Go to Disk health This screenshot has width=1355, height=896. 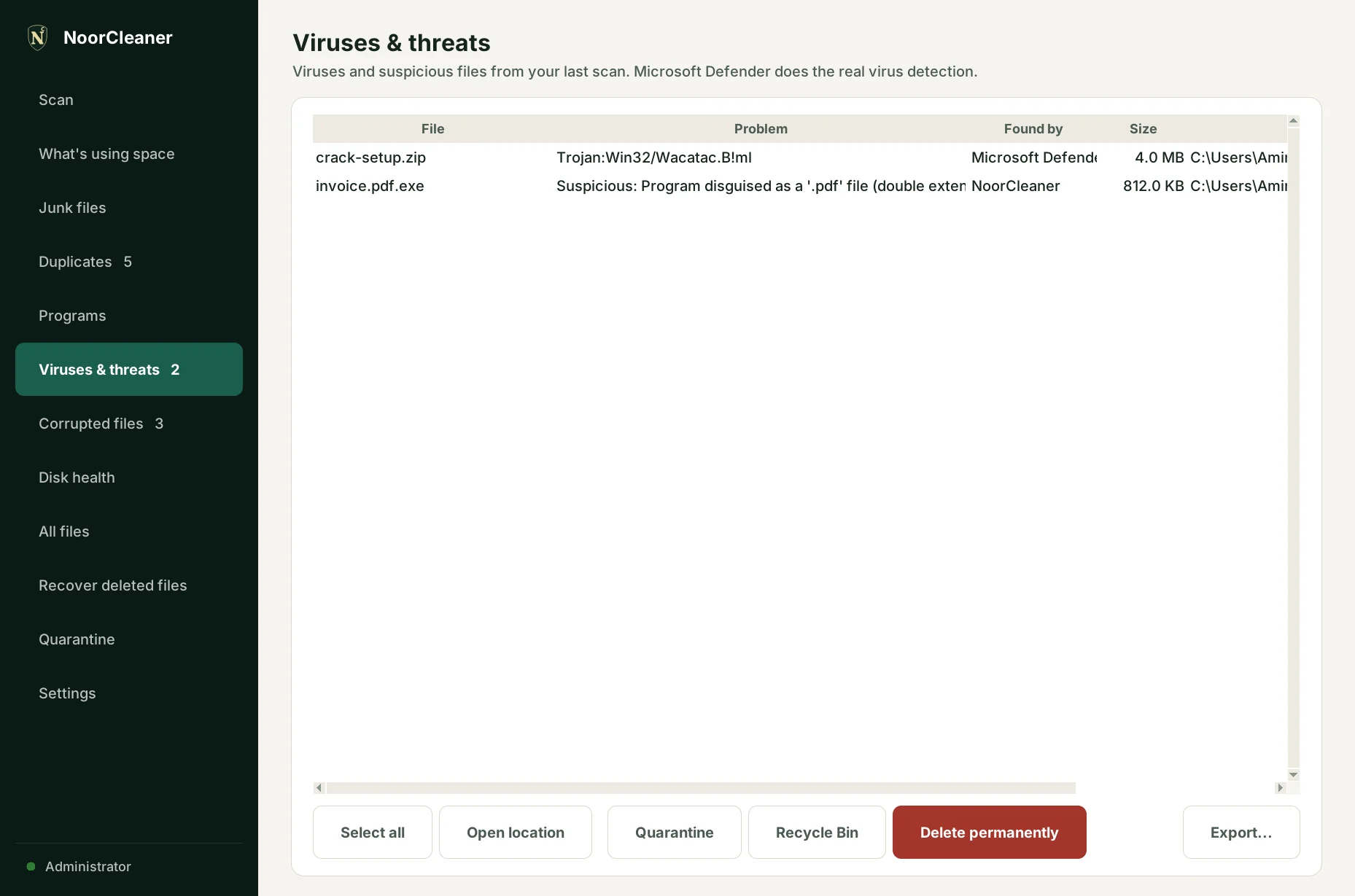pyautogui.click(x=129, y=478)
